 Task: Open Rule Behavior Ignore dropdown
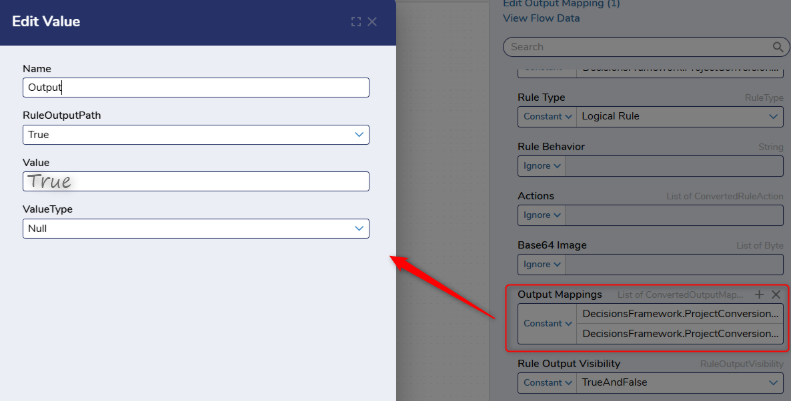click(542, 166)
